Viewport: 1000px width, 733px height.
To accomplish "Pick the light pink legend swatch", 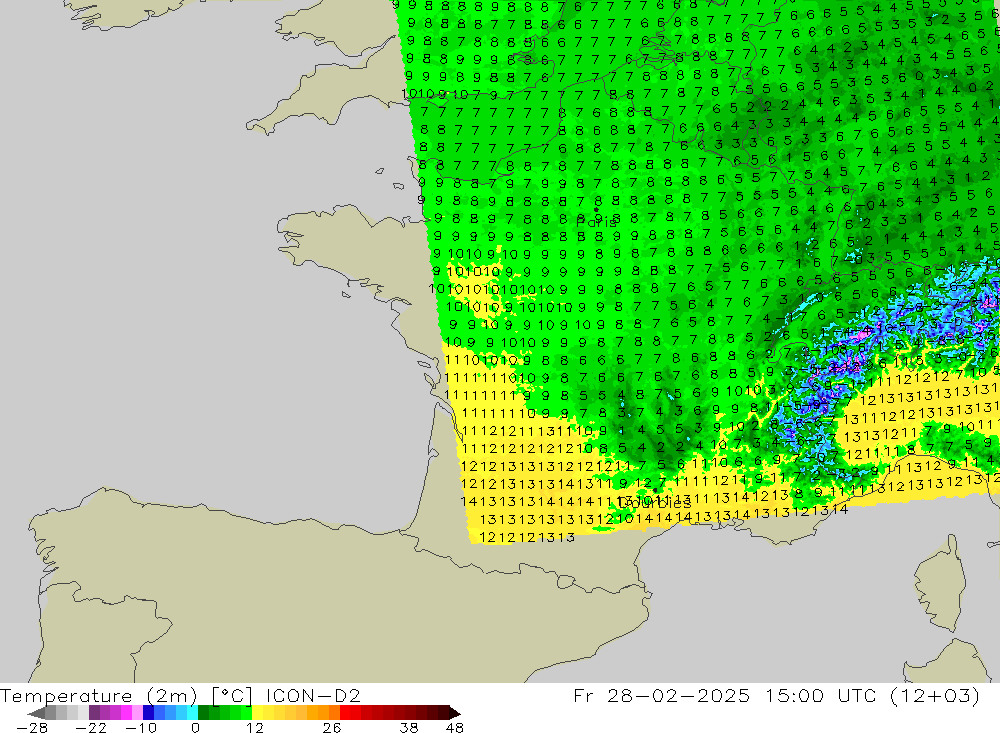I will [137, 713].
